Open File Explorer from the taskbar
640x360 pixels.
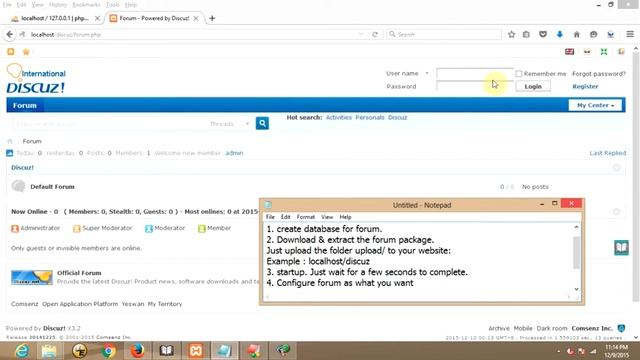49,351
